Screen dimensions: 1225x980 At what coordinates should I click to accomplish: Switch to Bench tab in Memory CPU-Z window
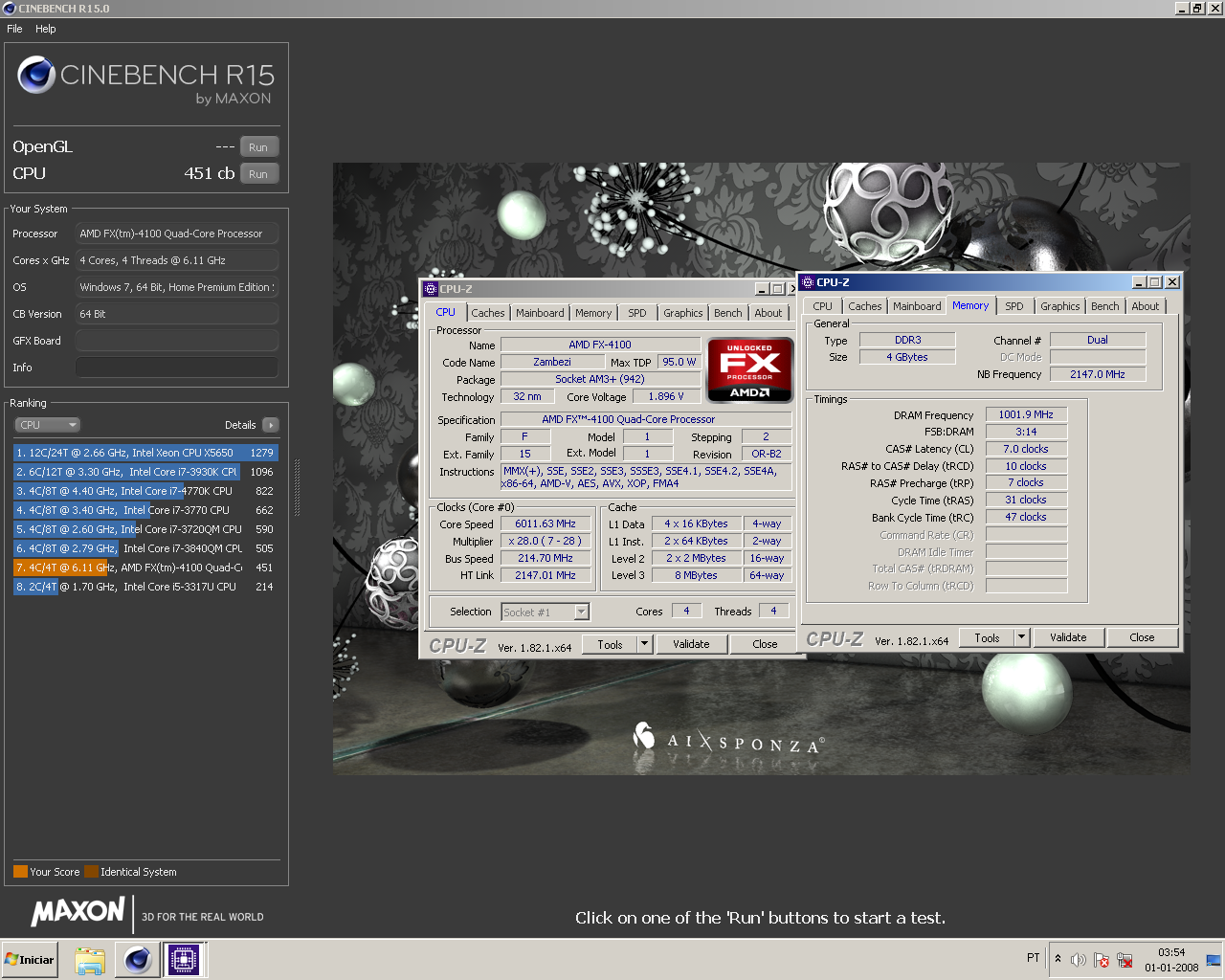tap(1105, 306)
